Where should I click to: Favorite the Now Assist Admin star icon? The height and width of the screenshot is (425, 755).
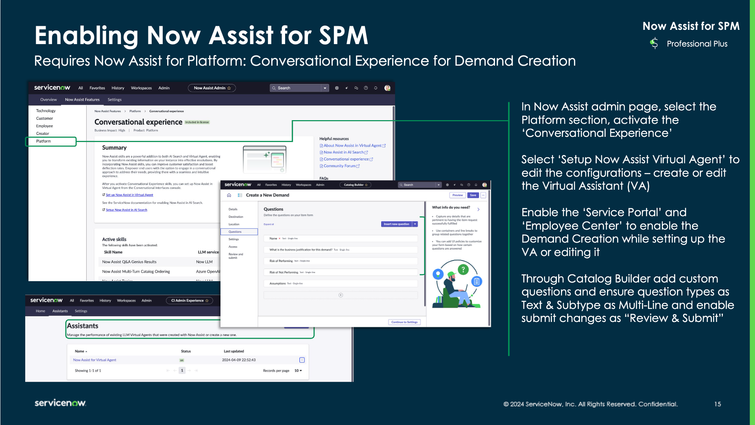(229, 88)
